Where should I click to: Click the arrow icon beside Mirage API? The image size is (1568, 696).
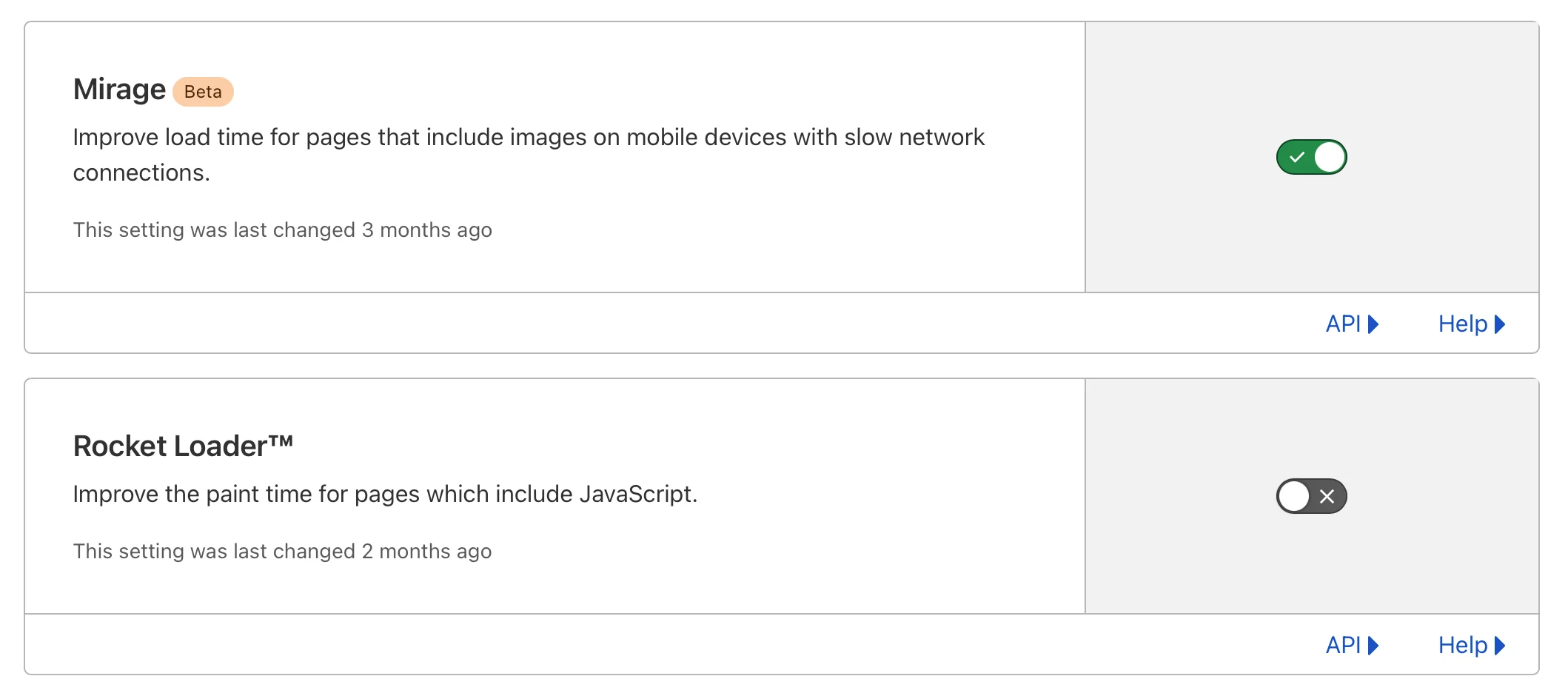coord(1373,324)
